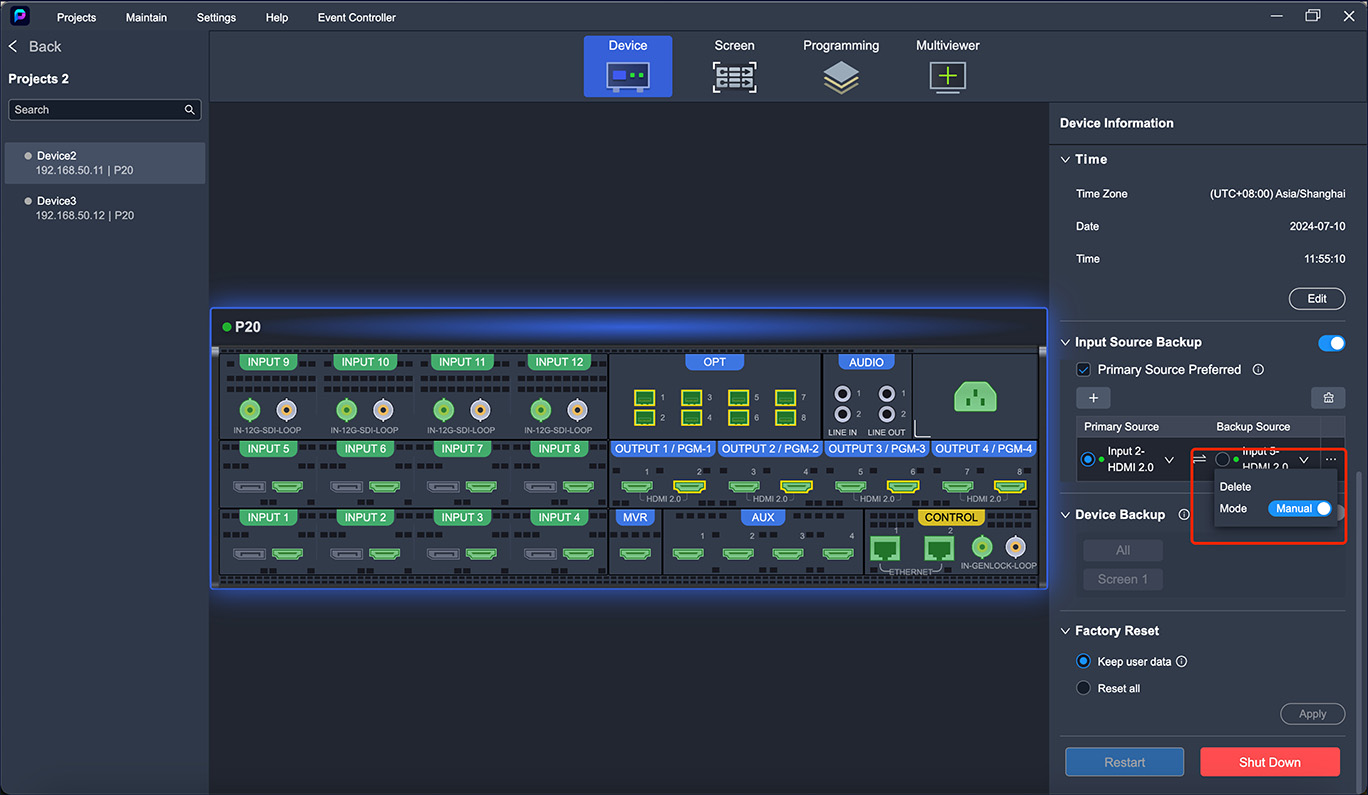Screen dimensions: 1368x795
Task: Open the Maintain menu
Action: tap(146, 17)
